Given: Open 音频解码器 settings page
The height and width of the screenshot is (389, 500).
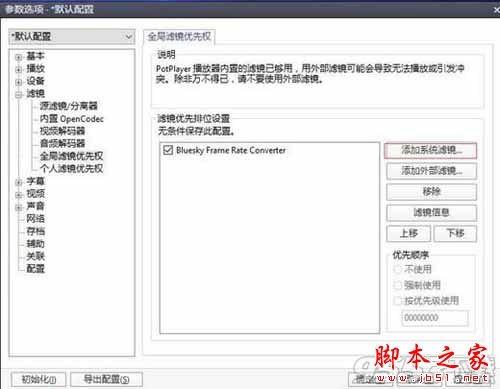Looking at the screenshot, I should 62,144.
